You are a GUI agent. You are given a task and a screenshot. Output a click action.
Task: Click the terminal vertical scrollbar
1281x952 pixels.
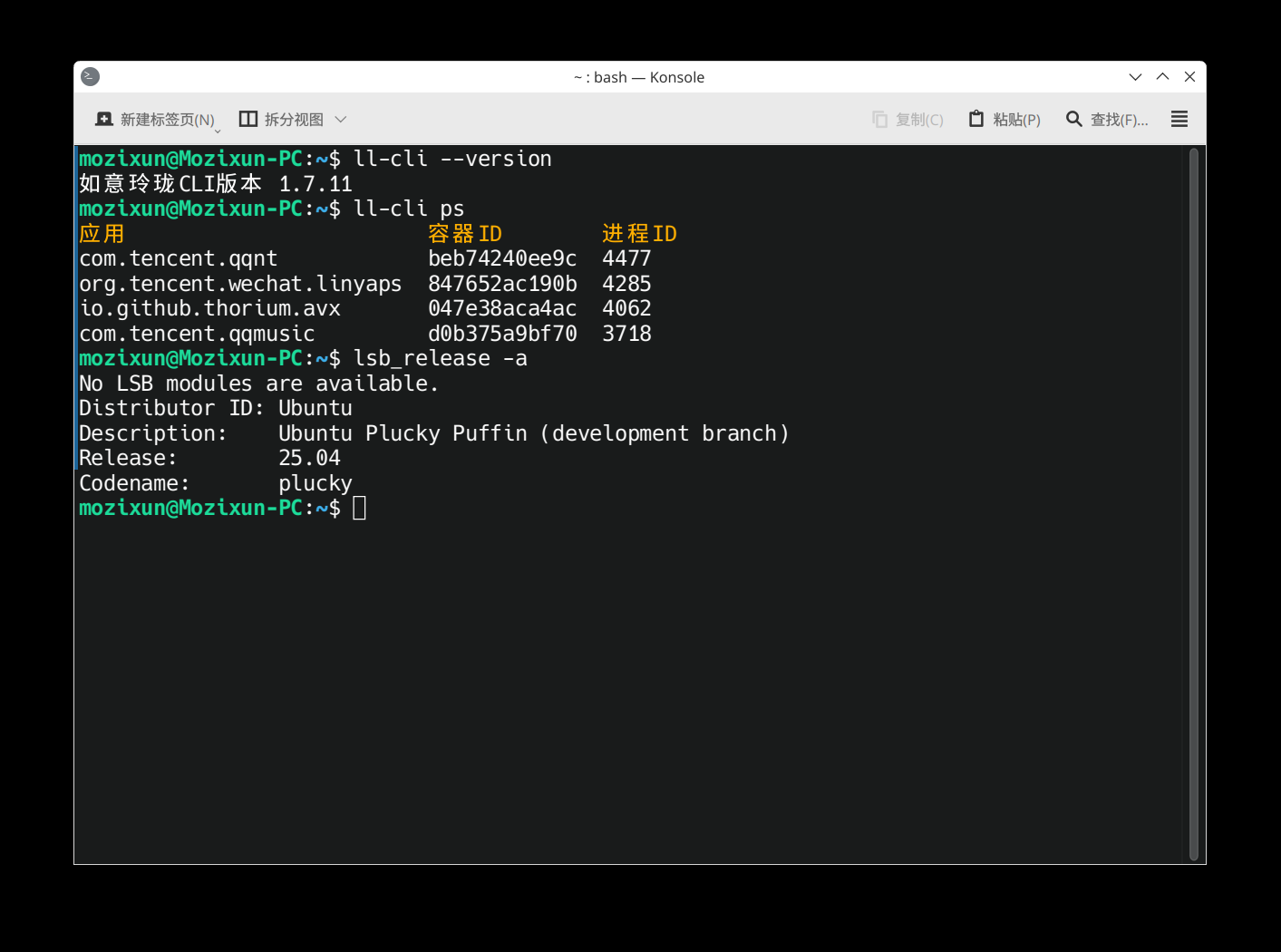tap(1194, 504)
